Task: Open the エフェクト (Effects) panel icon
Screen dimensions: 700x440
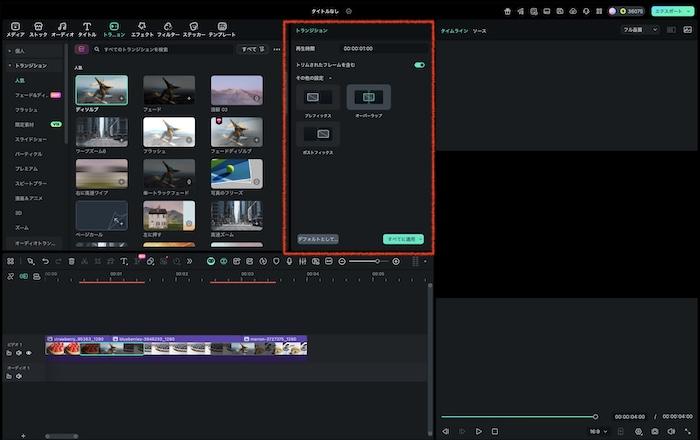Action: coord(142,25)
